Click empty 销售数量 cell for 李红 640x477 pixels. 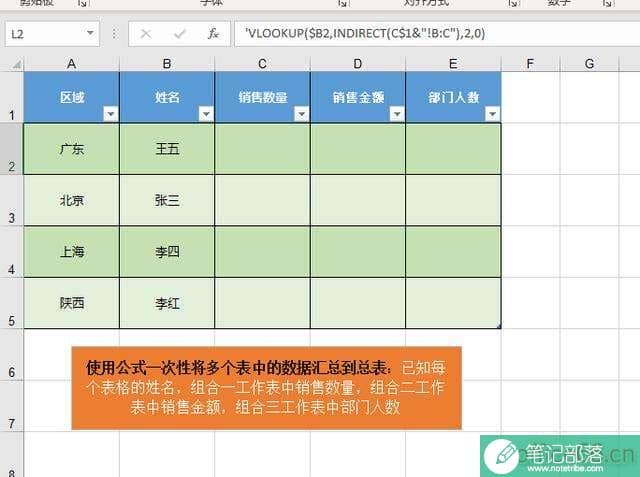pos(262,303)
